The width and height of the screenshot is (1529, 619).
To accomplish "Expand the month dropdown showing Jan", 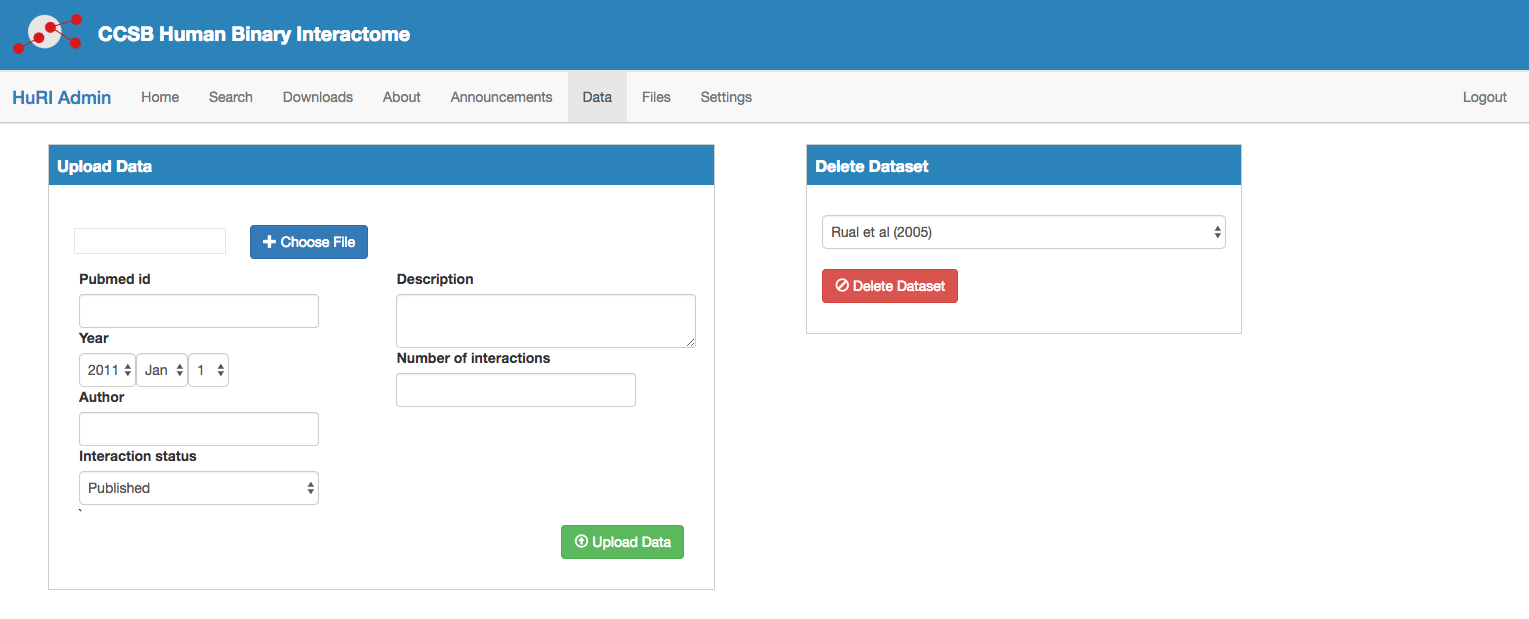I will 162,370.
